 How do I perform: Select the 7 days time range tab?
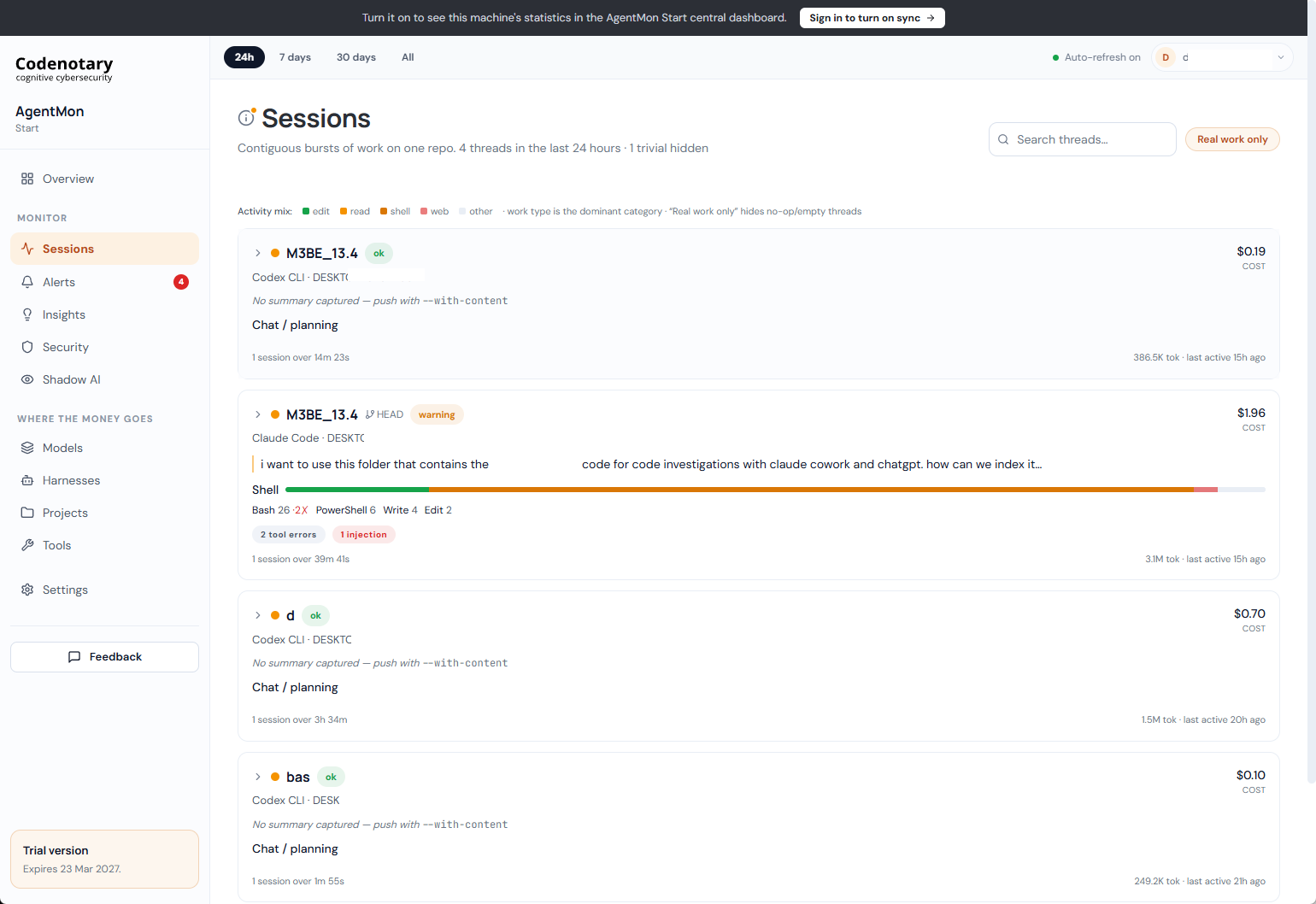[x=295, y=57]
